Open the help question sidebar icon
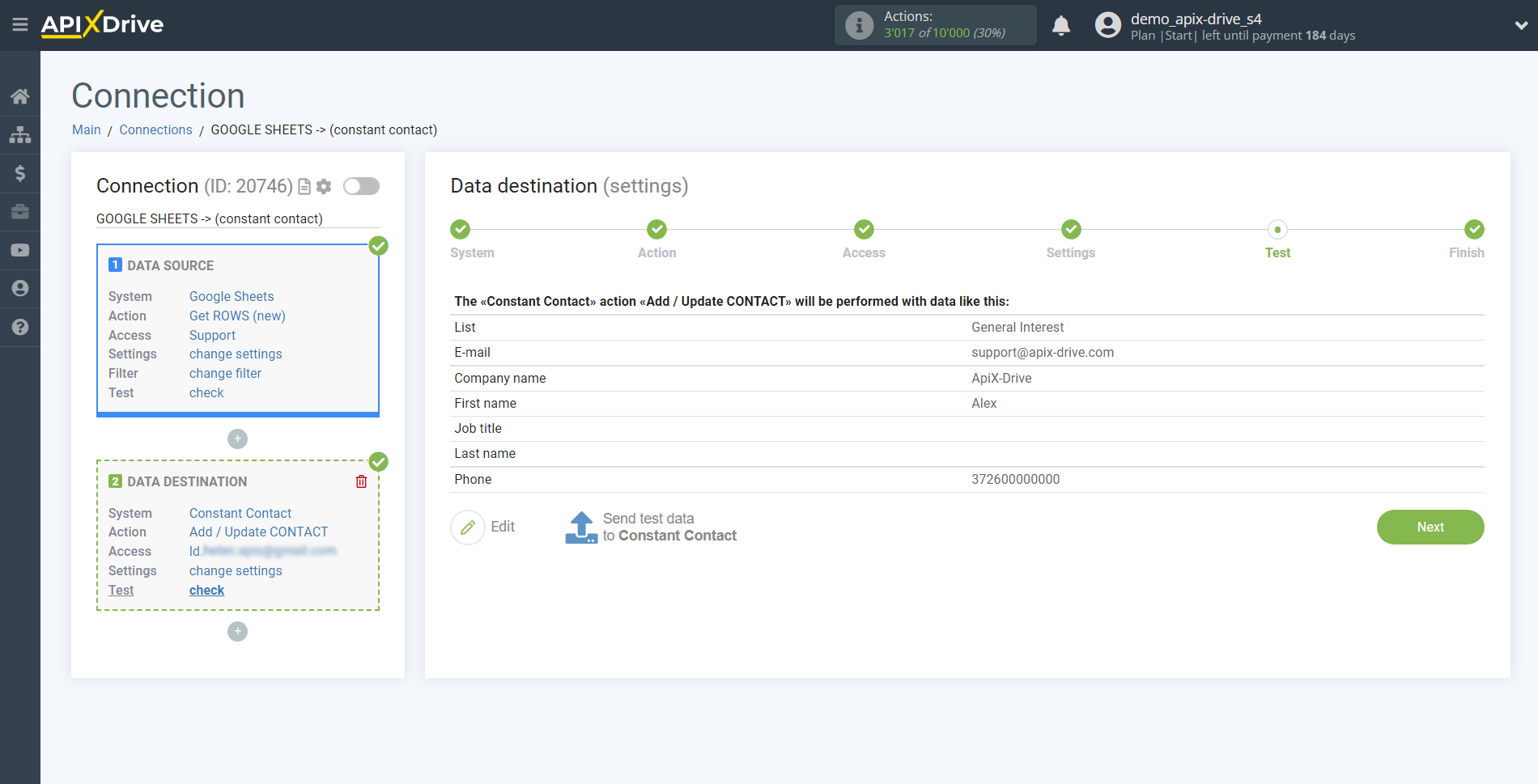 coord(20,327)
